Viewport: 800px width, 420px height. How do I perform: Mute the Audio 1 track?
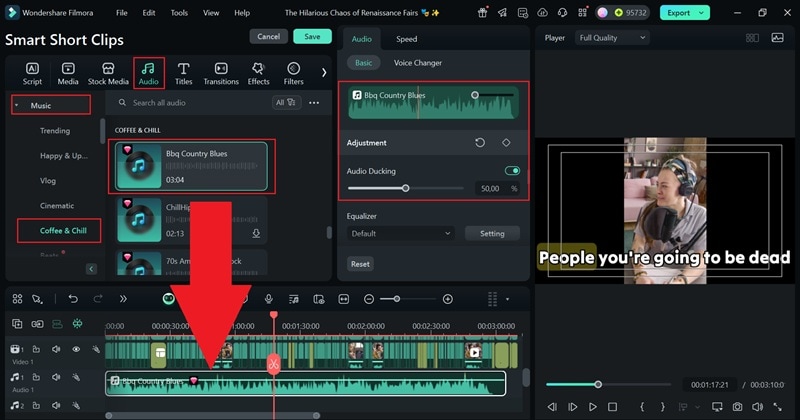(x=56, y=377)
